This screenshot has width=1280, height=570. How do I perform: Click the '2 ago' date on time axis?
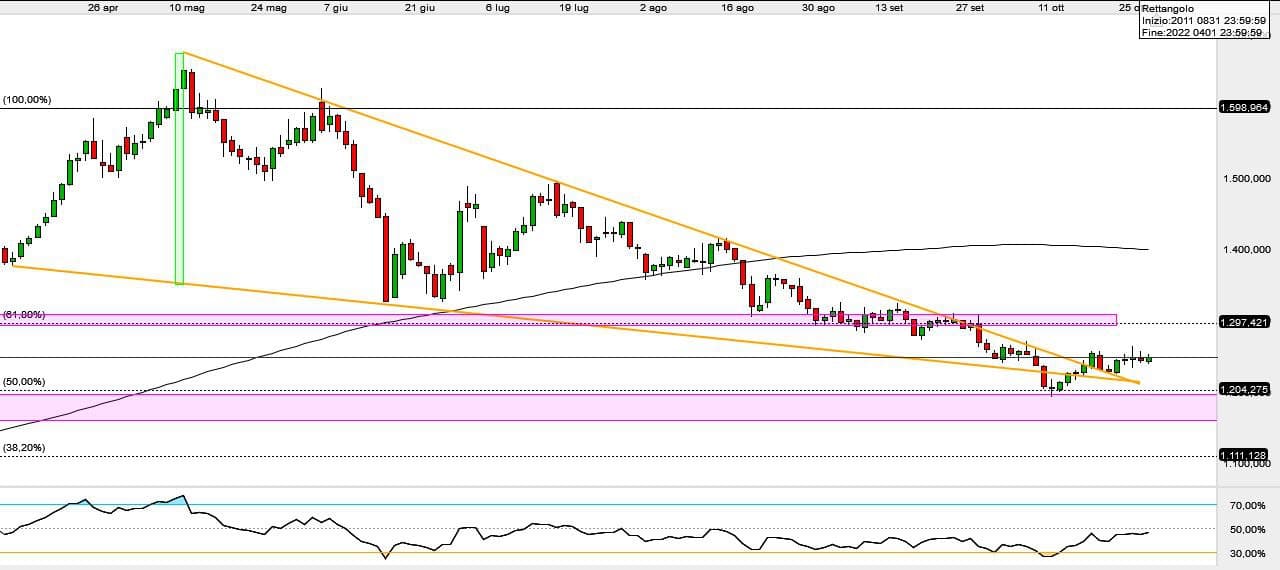pos(652,7)
